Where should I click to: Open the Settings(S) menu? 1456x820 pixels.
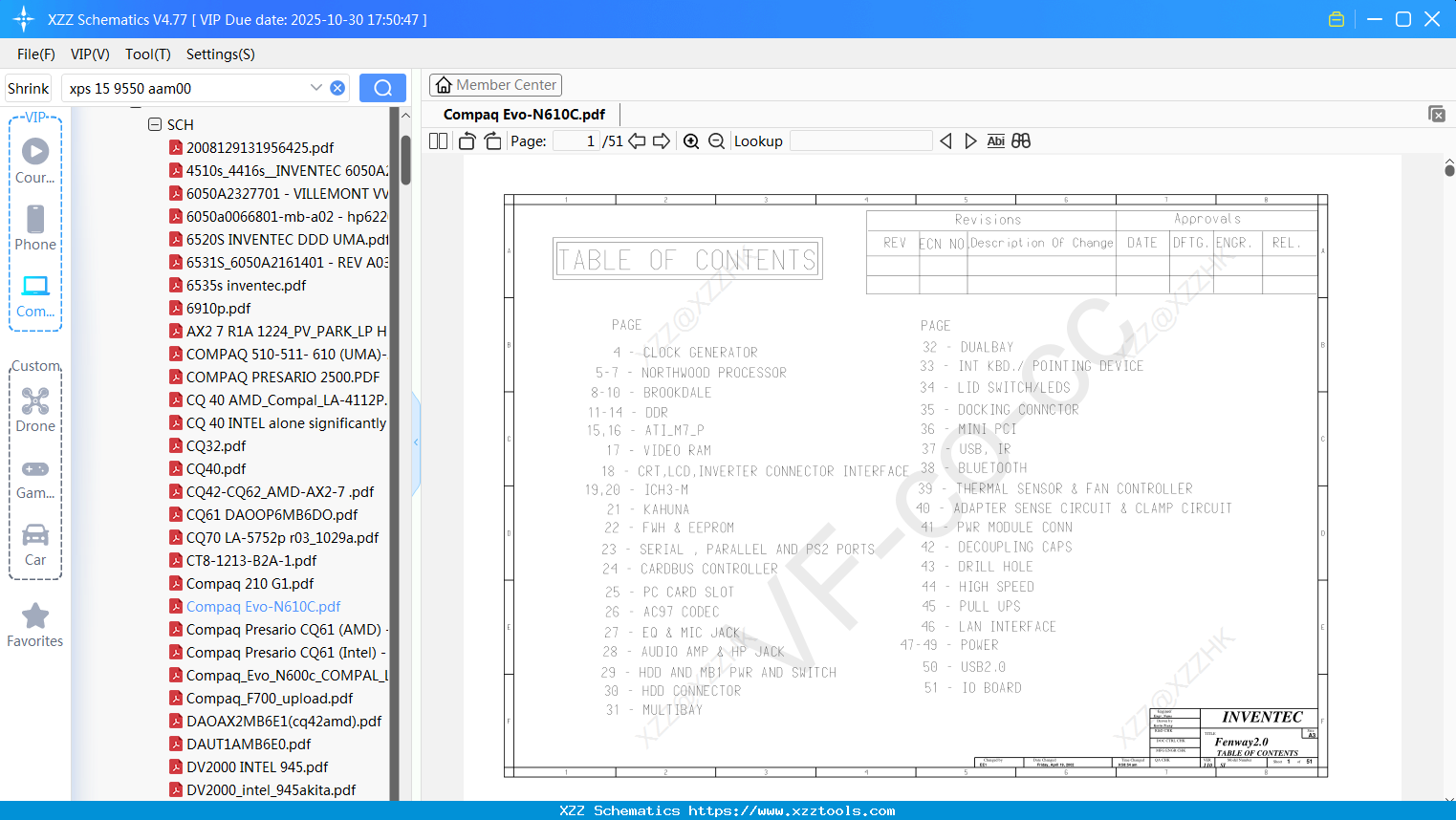[221, 54]
